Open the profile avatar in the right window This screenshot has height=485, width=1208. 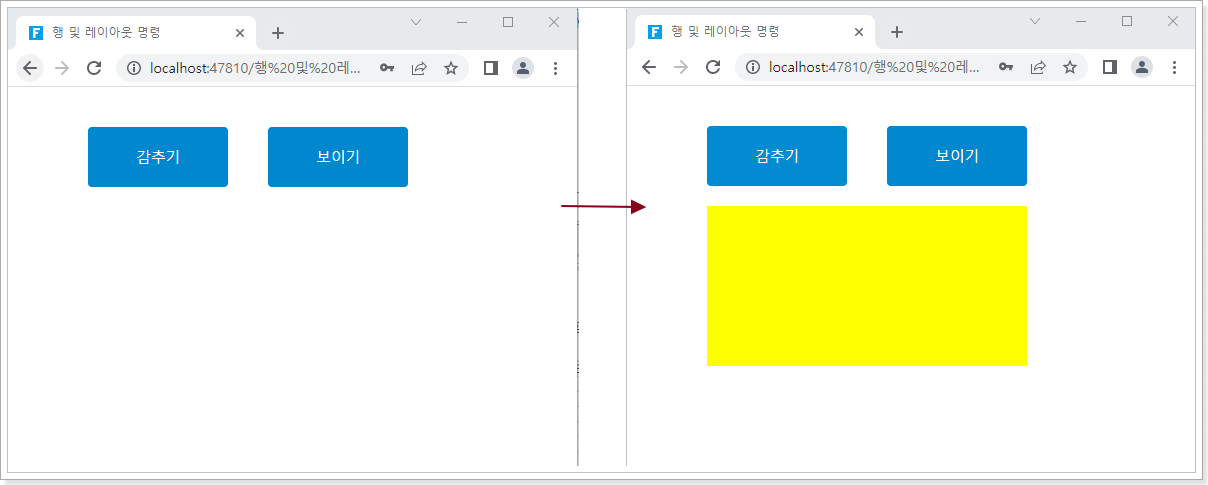(1142, 67)
